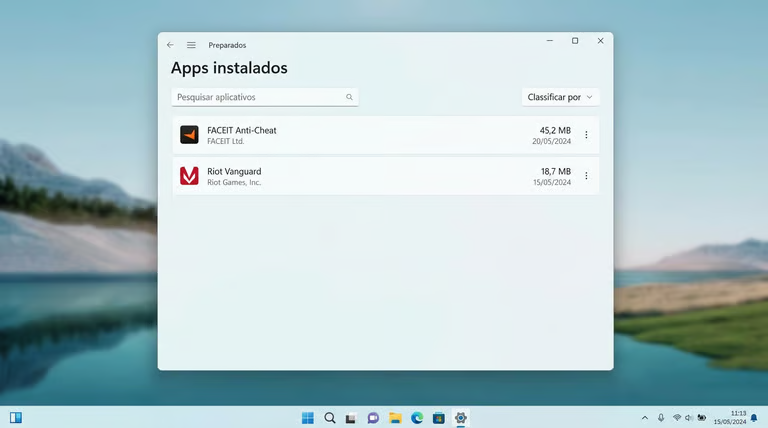Viewport: 768px width, 428px height.
Task: Open Wi-Fi network tray icon
Action: 677,418
